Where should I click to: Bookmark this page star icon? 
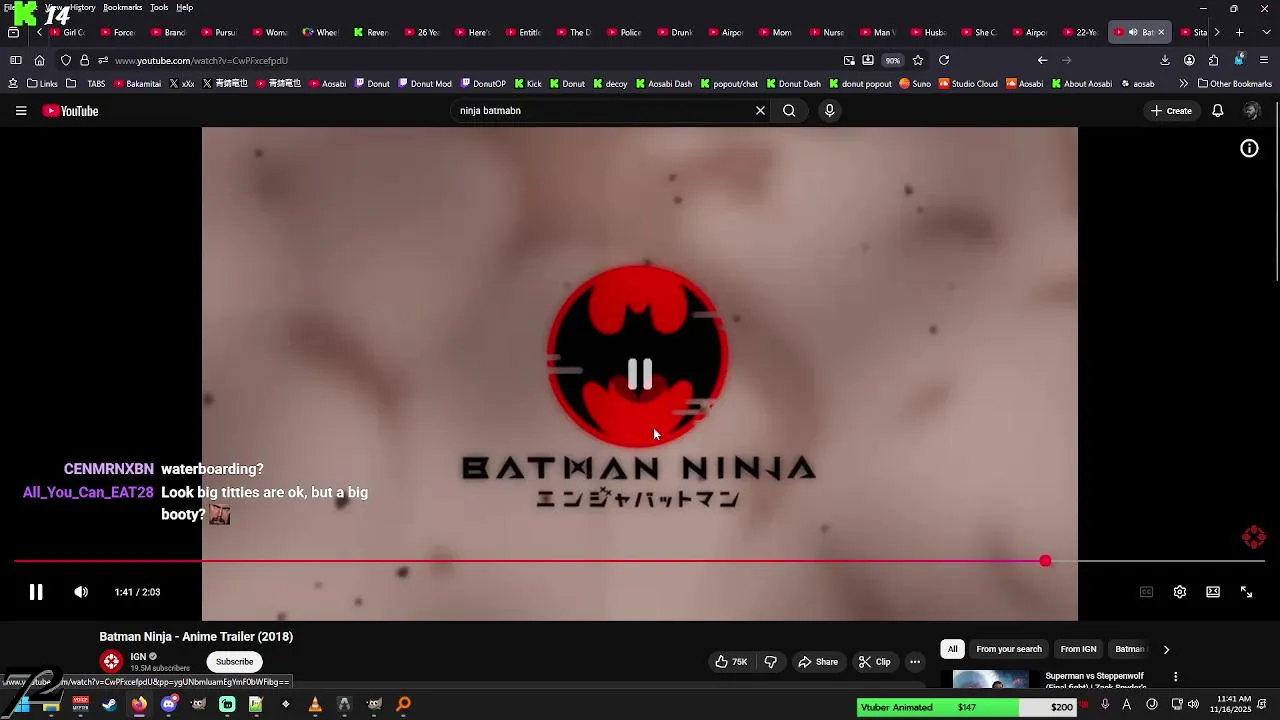tap(918, 60)
